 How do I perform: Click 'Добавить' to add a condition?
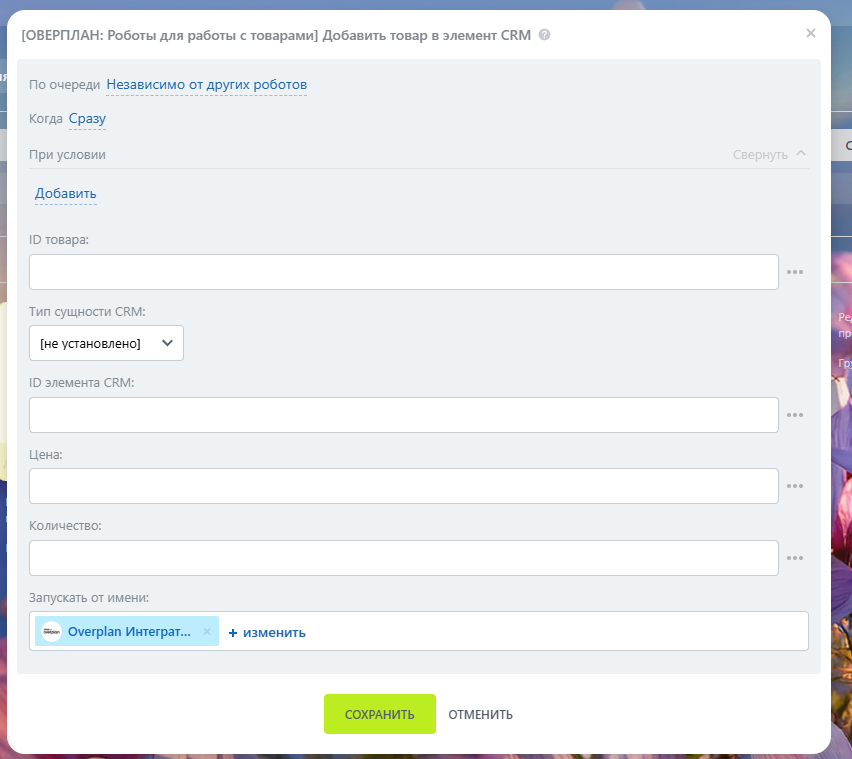click(66, 194)
